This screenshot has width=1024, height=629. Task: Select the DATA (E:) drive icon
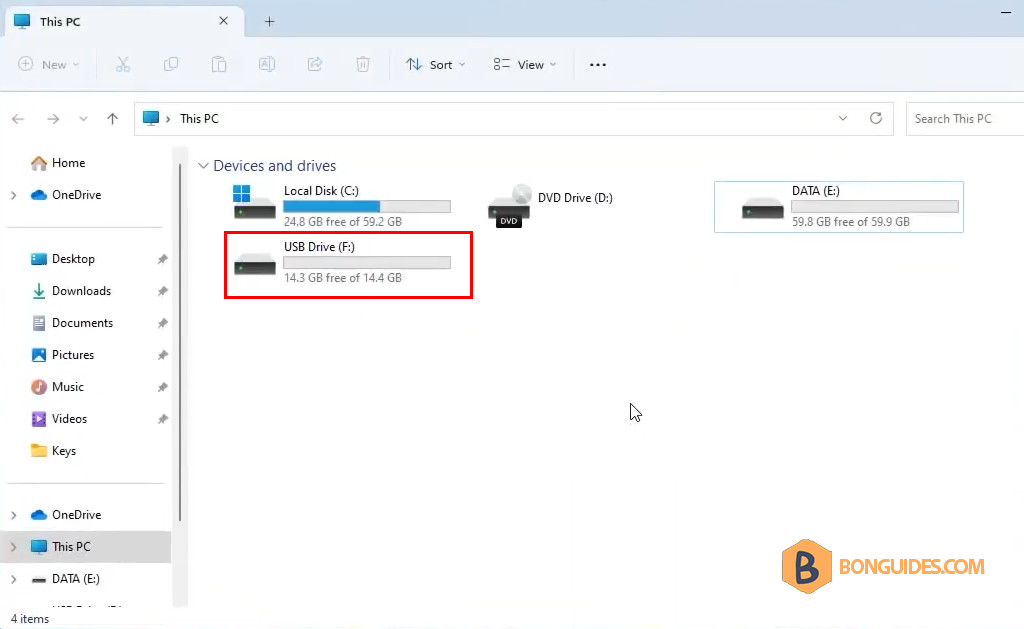click(x=762, y=209)
